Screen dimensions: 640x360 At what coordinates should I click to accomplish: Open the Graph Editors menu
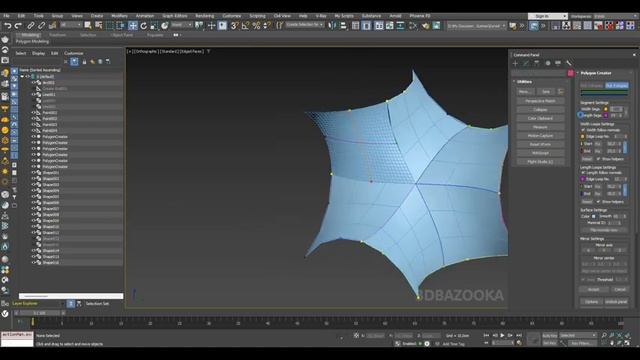[175, 16]
